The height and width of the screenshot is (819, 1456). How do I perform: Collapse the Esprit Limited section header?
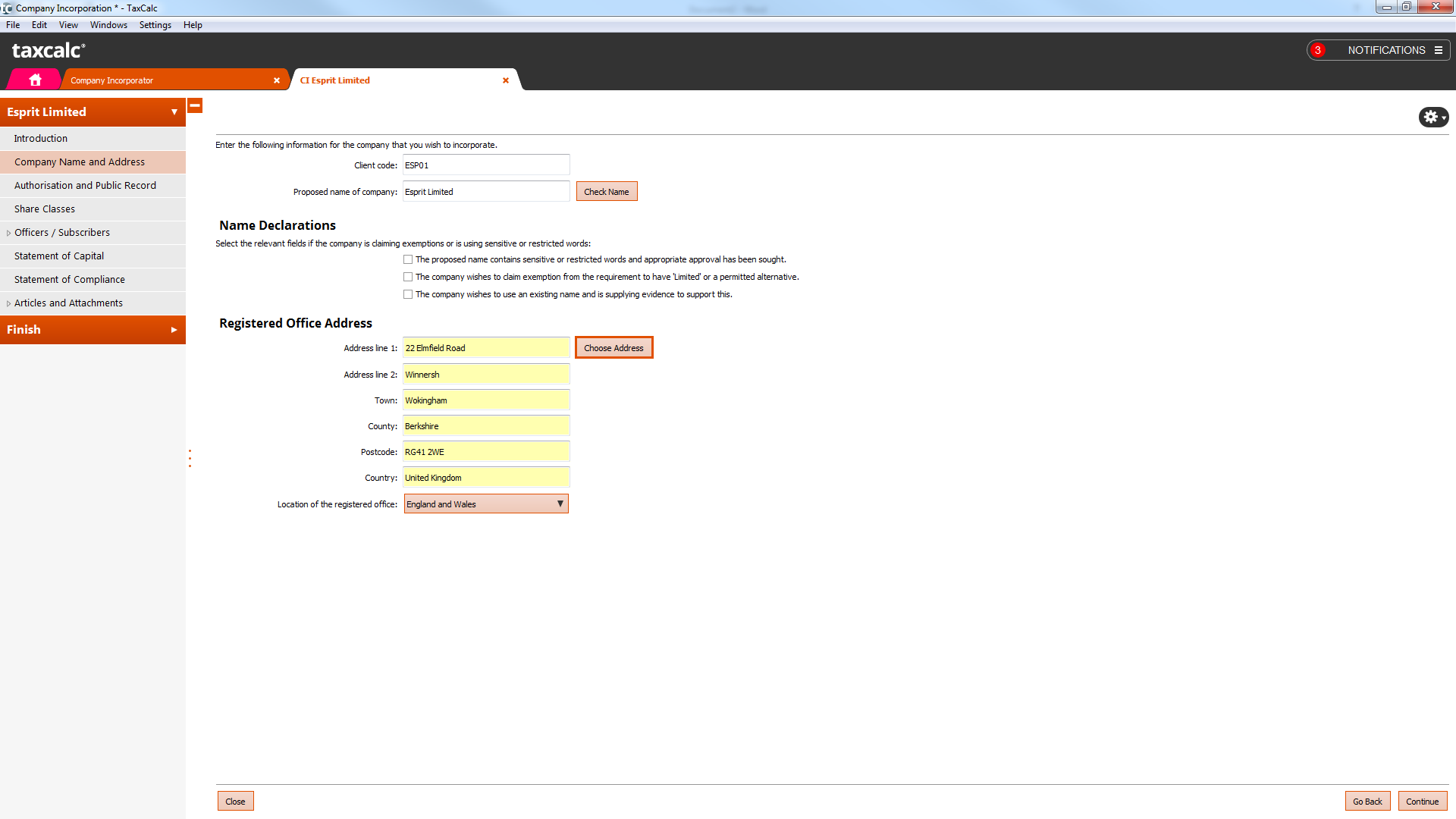pos(174,112)
